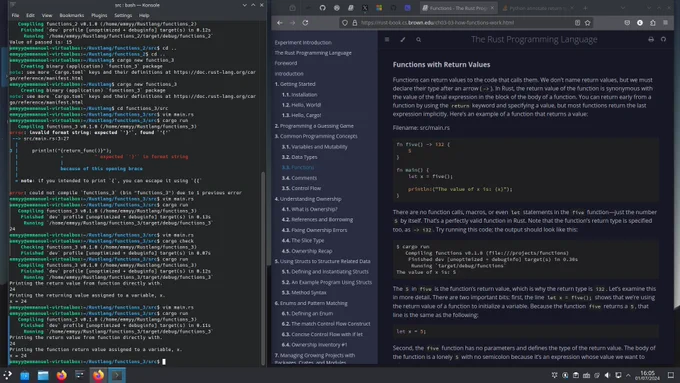Viewport: 680px width, 383px height.
Task: Show hidden system tray icons arrow
Action: click(x=628, y=375)
